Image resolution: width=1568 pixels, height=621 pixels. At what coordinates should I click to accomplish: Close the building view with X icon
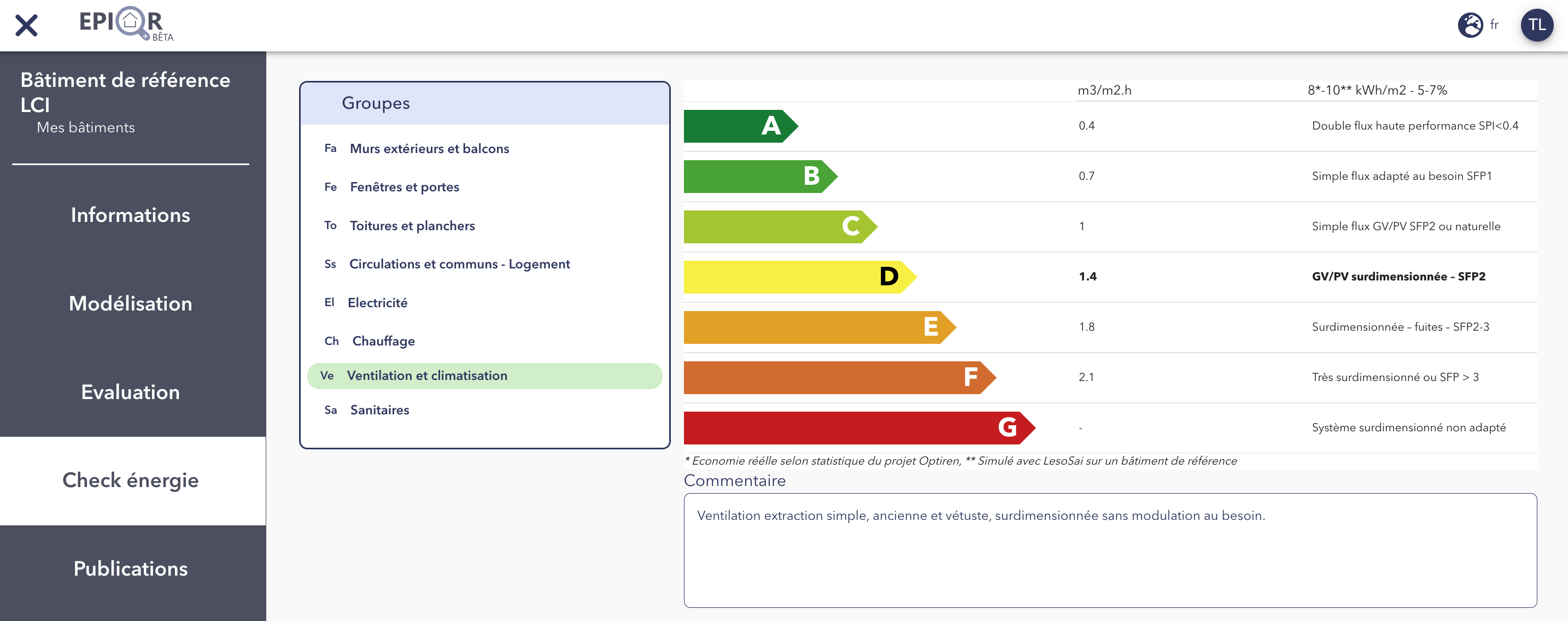click(26, 26)
